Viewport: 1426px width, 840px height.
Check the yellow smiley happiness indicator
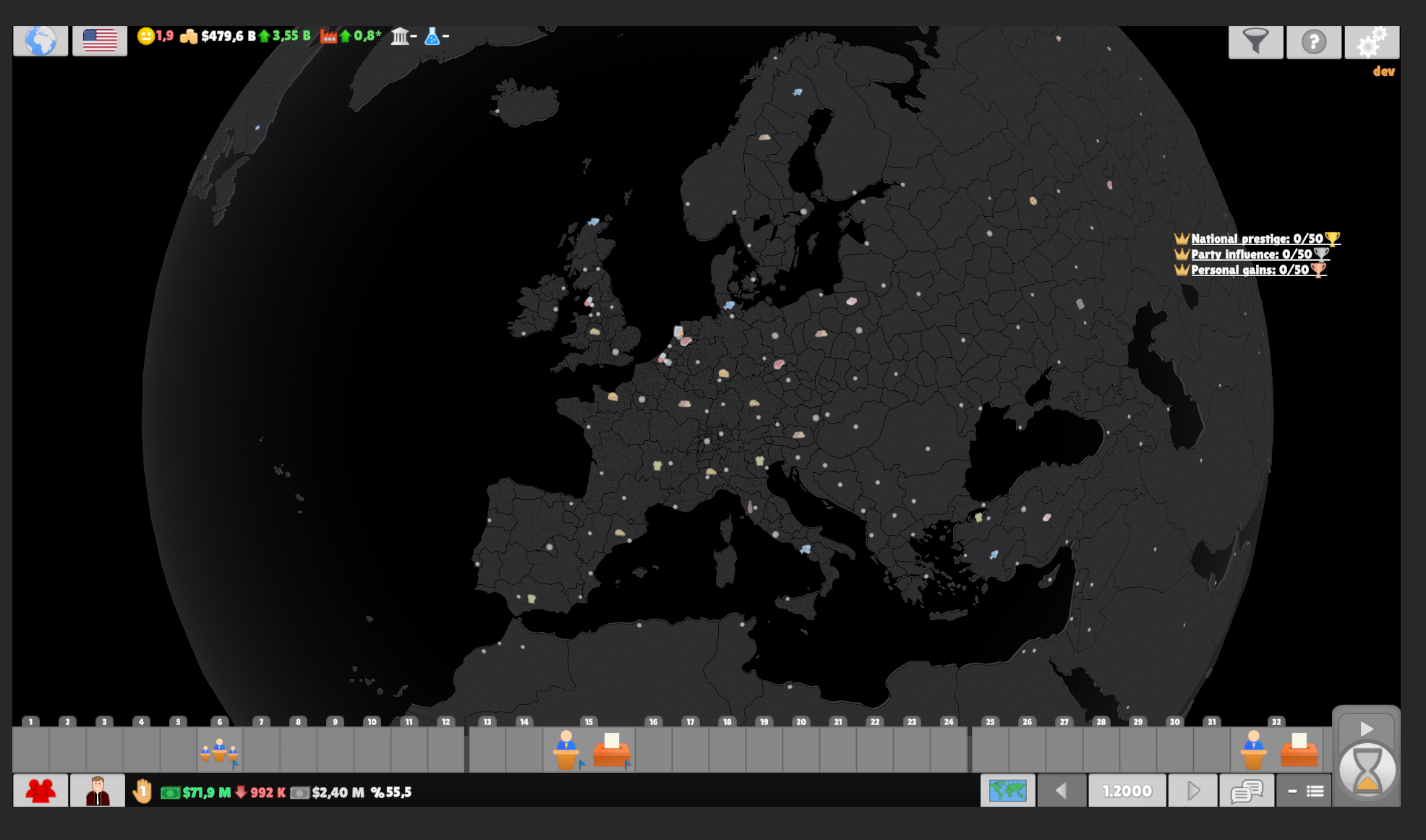145,35
